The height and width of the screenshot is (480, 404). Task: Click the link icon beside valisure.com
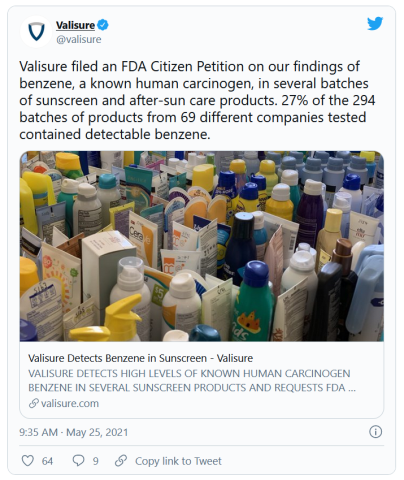pyautogui.click(x=33, y=403)
